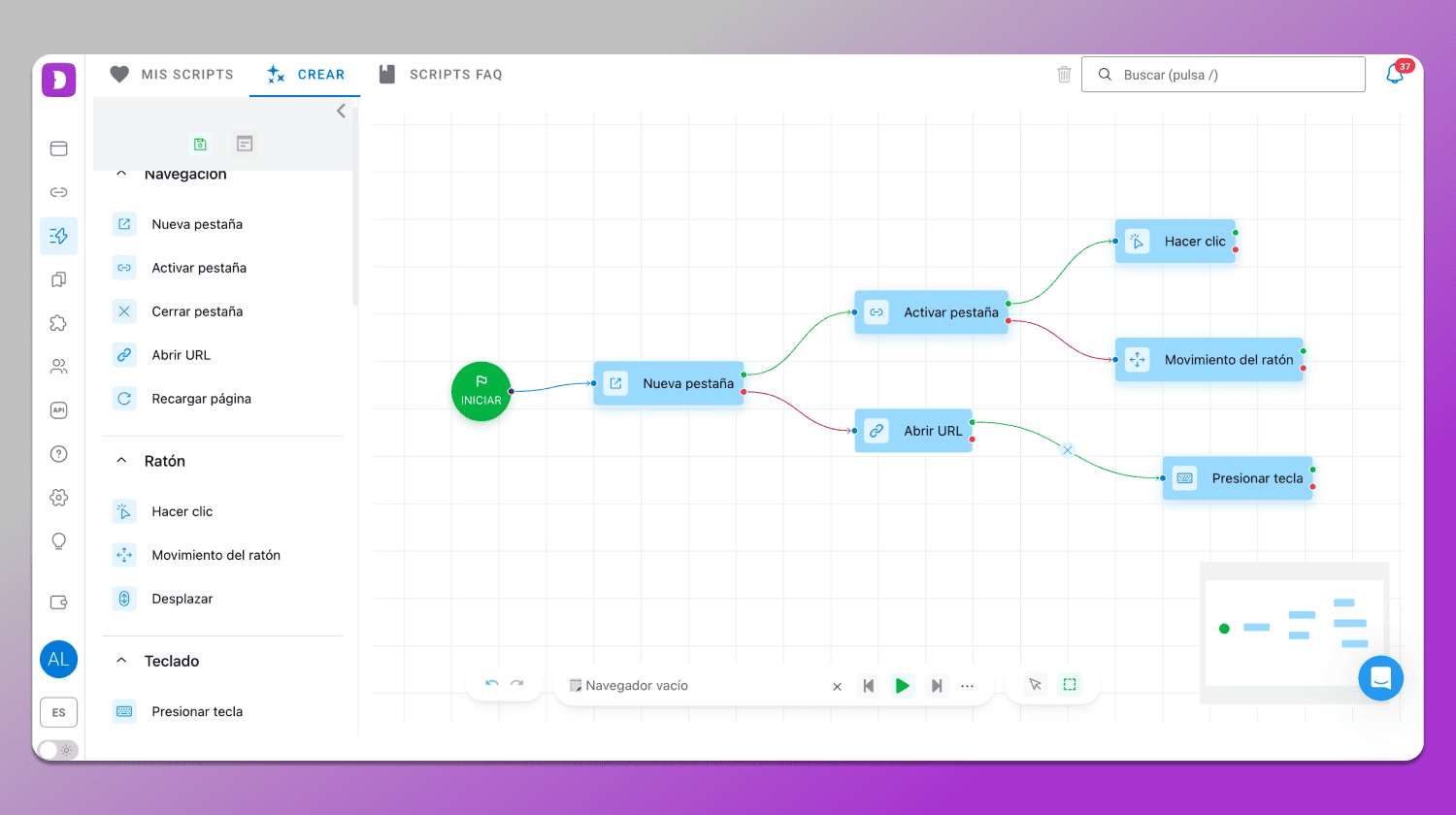This screenshot has height=815, width=1456.
Task: Click the minimap preview of canvas
Action: click(1294, 631)
